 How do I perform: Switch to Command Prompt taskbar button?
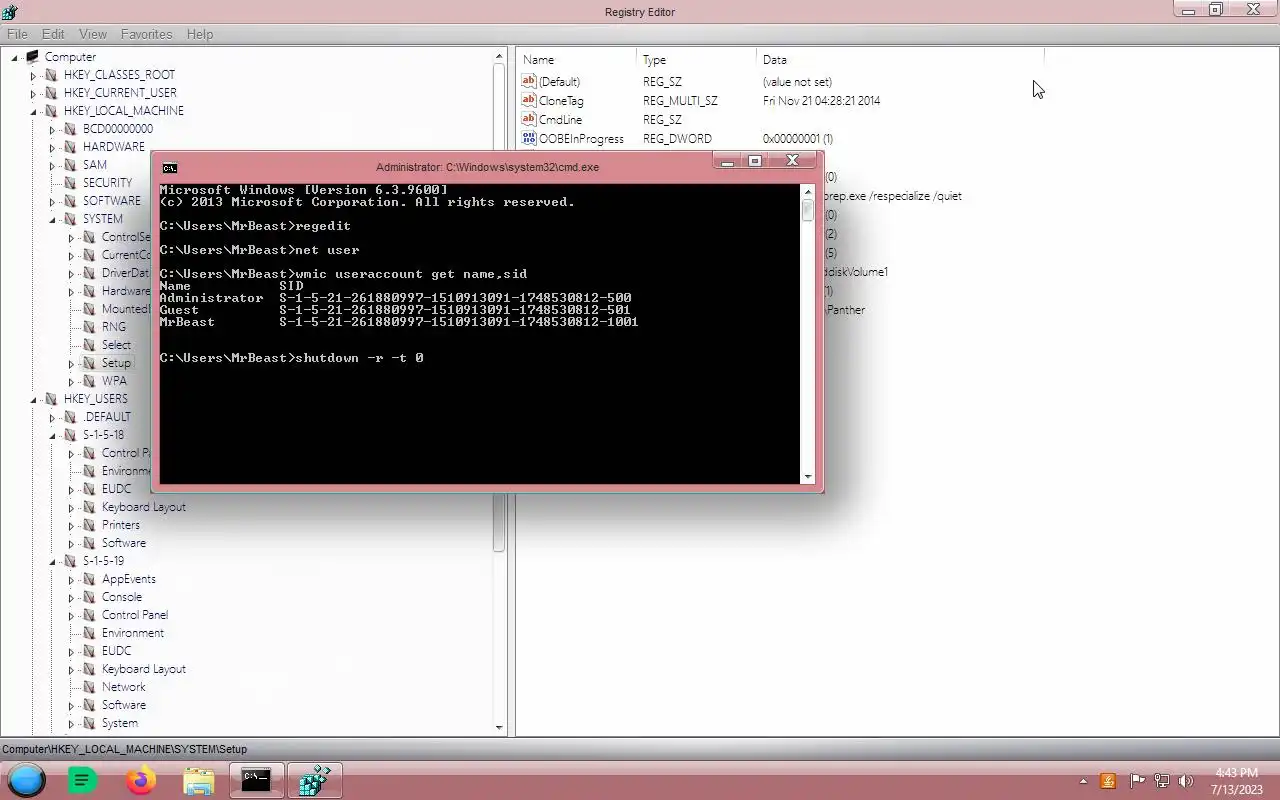click(x=257, y=781)
